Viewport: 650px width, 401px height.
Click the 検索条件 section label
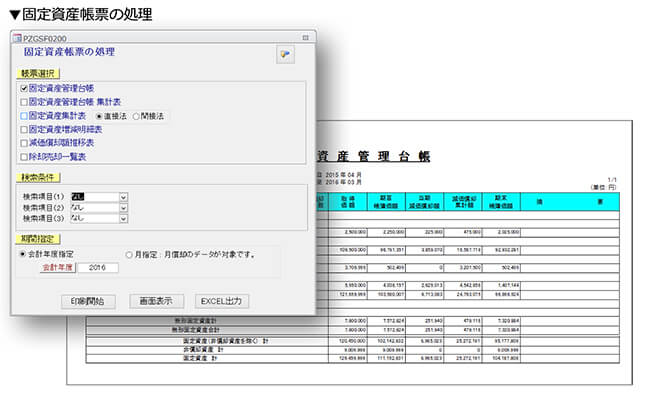coord(38,177)
